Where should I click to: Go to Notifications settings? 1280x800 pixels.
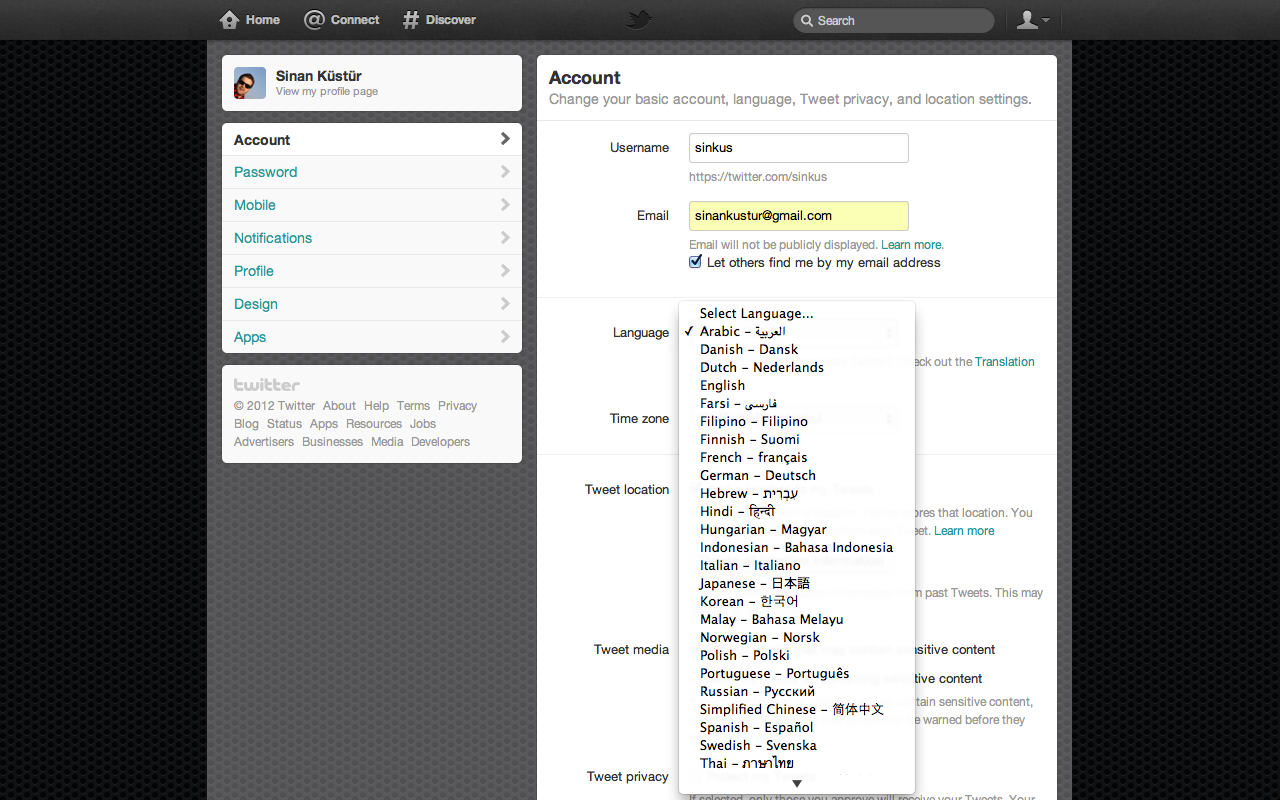pos(273,238)
